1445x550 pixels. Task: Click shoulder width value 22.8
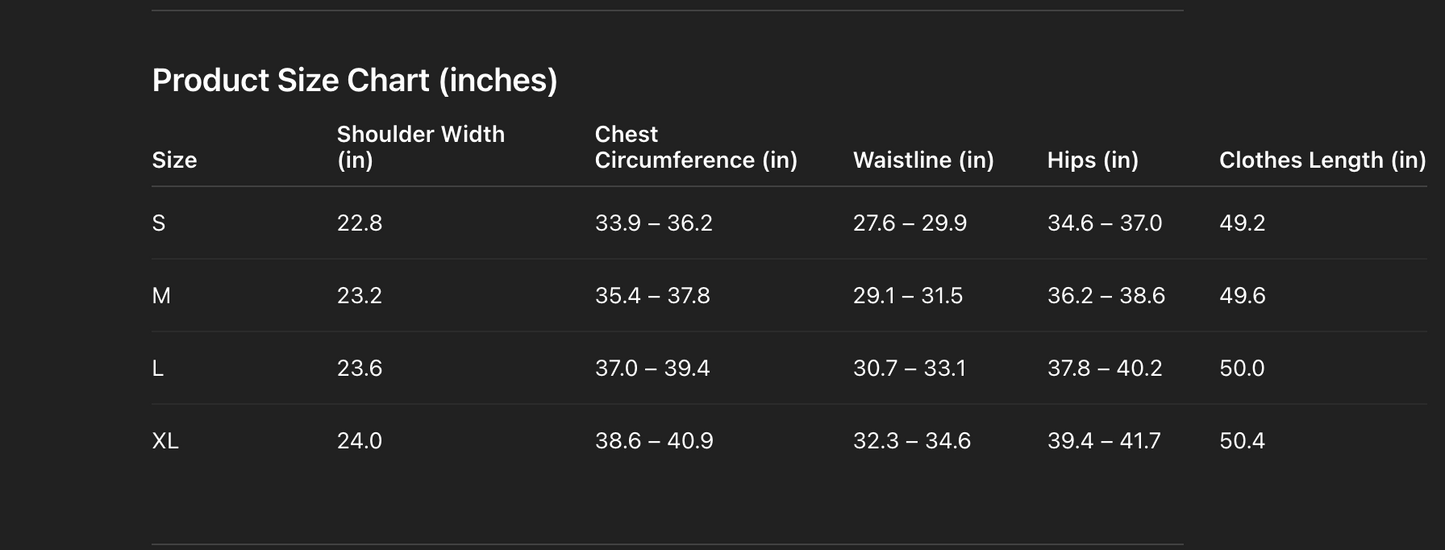pos(359,223)
